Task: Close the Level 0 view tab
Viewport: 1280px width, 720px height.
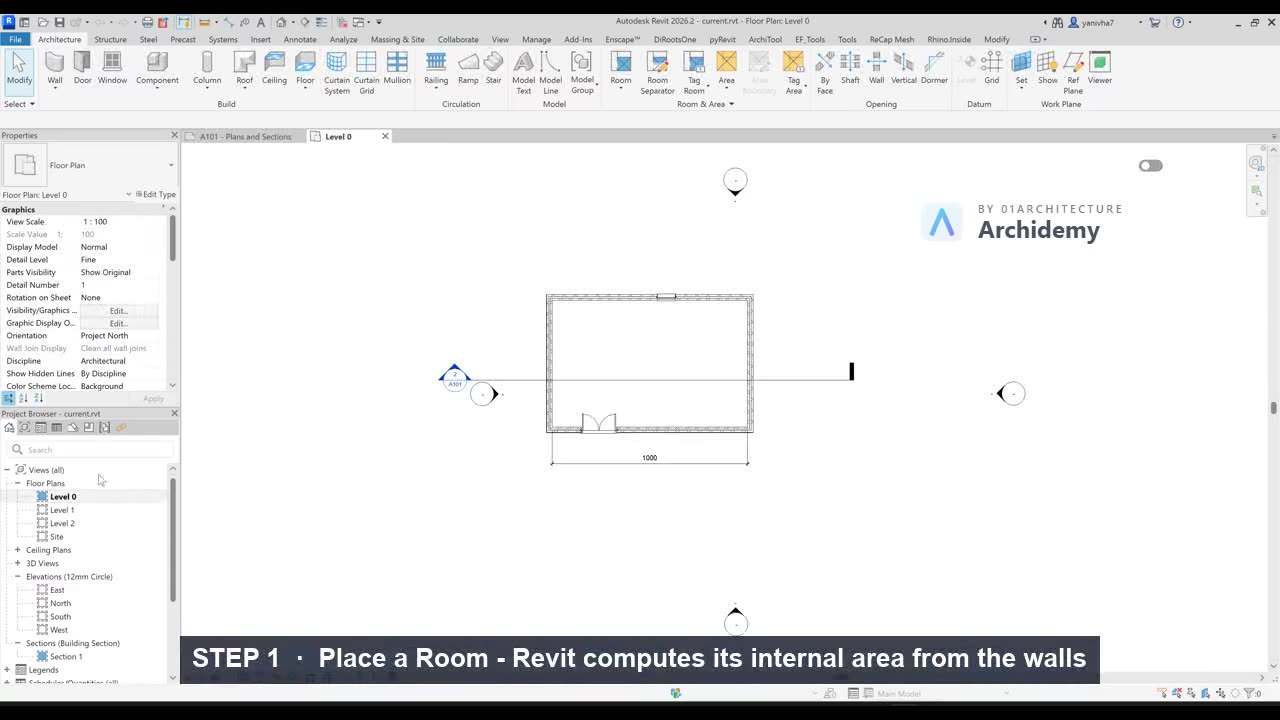Action: tap(385, 136)
